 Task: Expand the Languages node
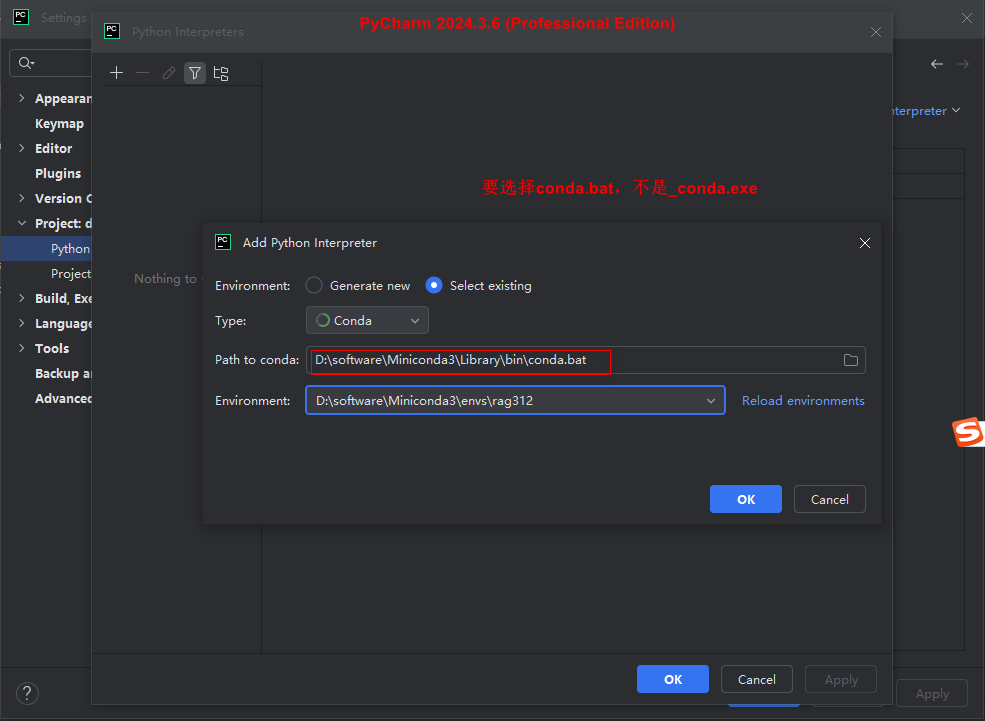pyautogui.click(x=22, y=323)
